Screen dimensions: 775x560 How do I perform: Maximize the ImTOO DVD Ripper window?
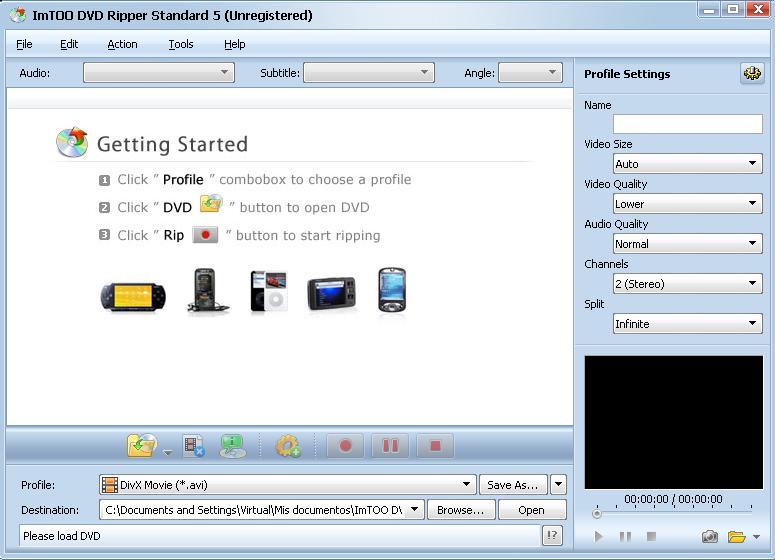(x=733, y=9)
